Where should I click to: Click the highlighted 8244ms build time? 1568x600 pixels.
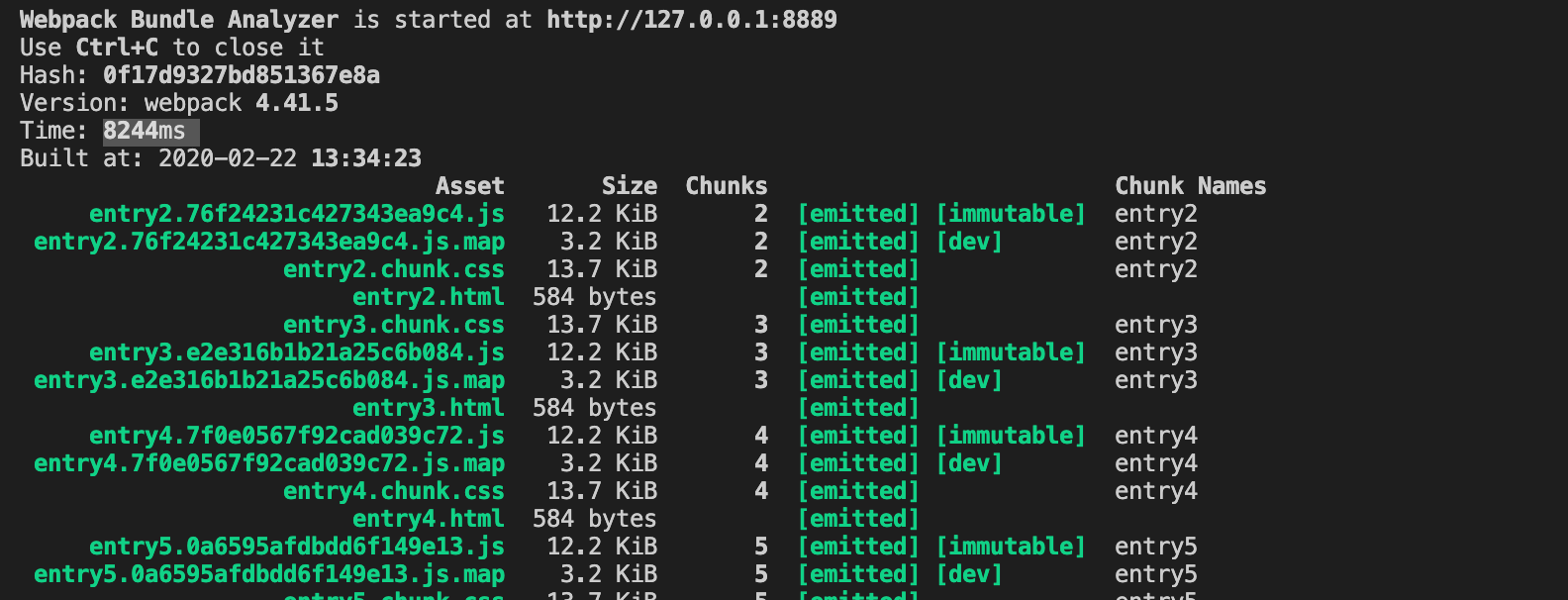tap(145, 131)
